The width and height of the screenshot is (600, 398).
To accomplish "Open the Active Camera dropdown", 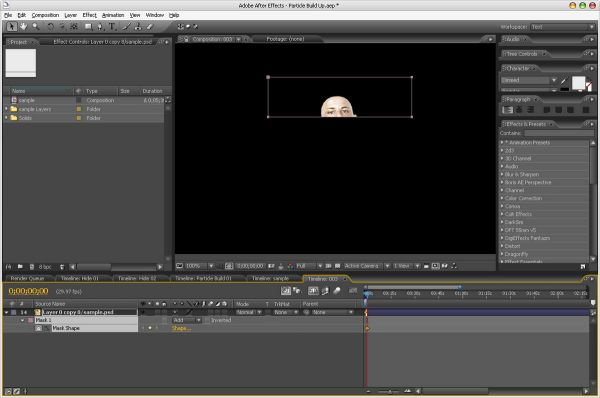I will click(367, 266).
